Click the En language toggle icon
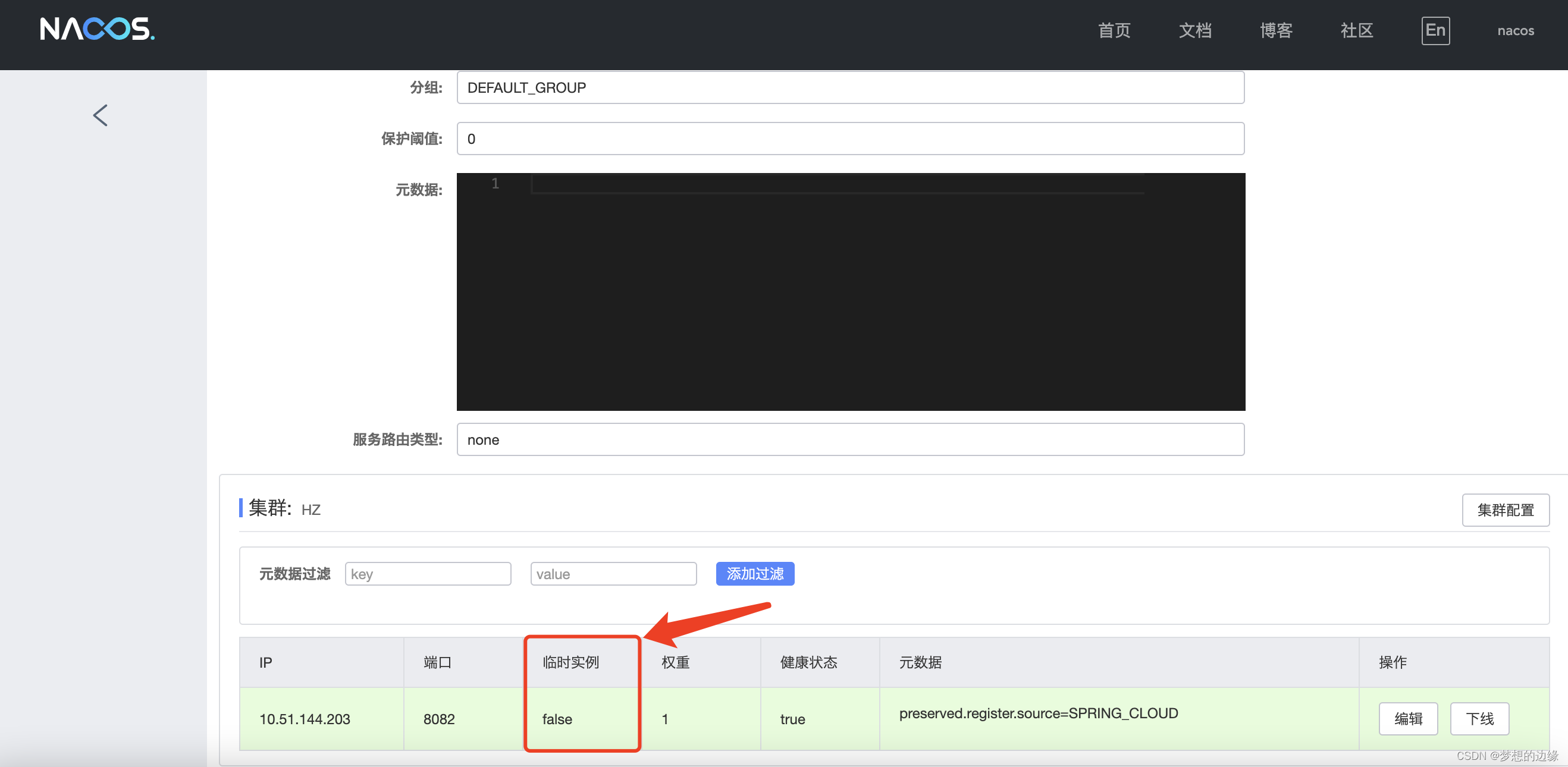The width and height of the screenshot is (1568, 767). point(1435,30)
